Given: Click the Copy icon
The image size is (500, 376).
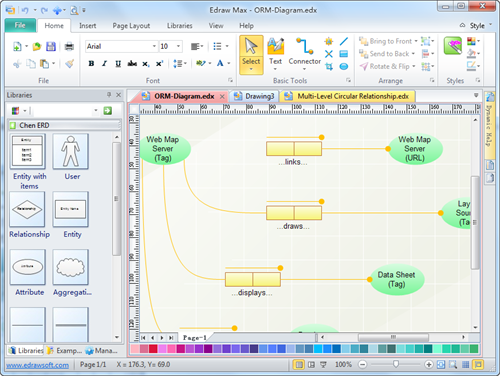Looking at the screenshot, I should (x=31, y=63).
